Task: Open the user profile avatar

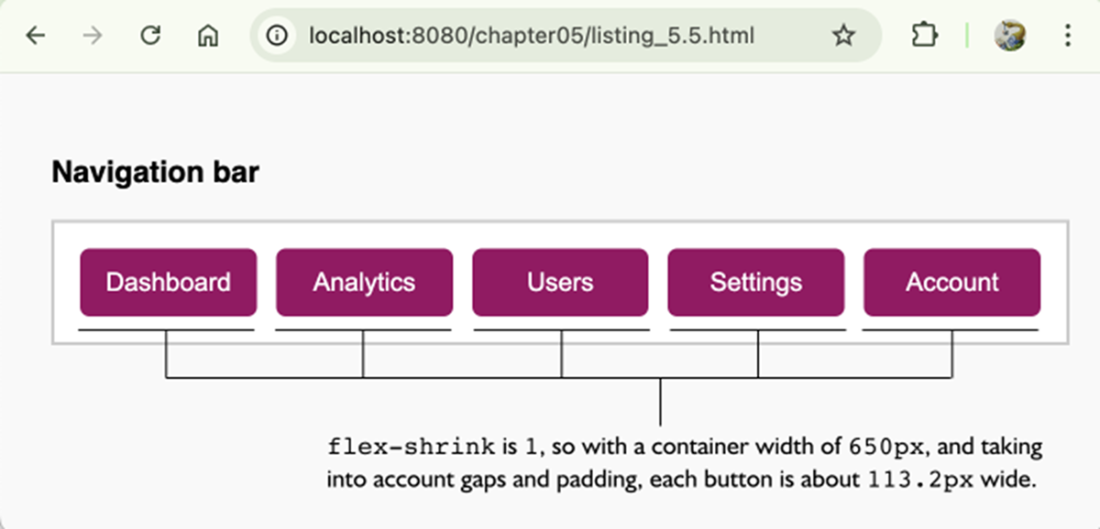Action: pyautogui.click(x=1009, y=36)
